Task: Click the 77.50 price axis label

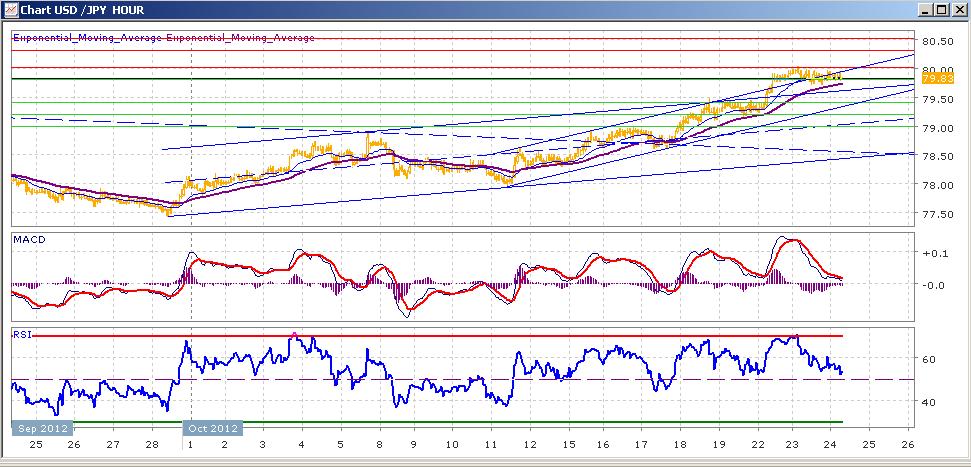Action: click(x=937, y=214)
